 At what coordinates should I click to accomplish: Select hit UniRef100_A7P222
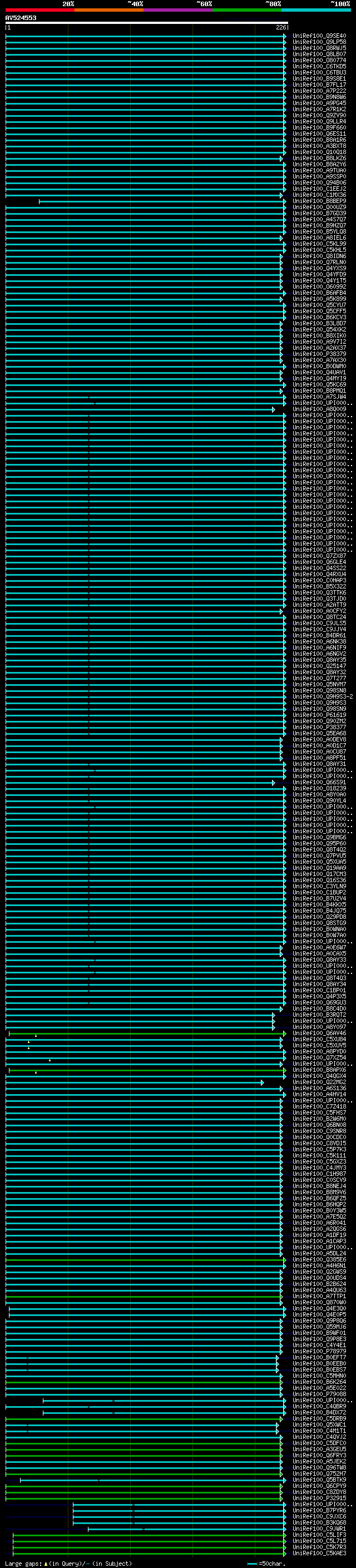click(x=319, y=91)
